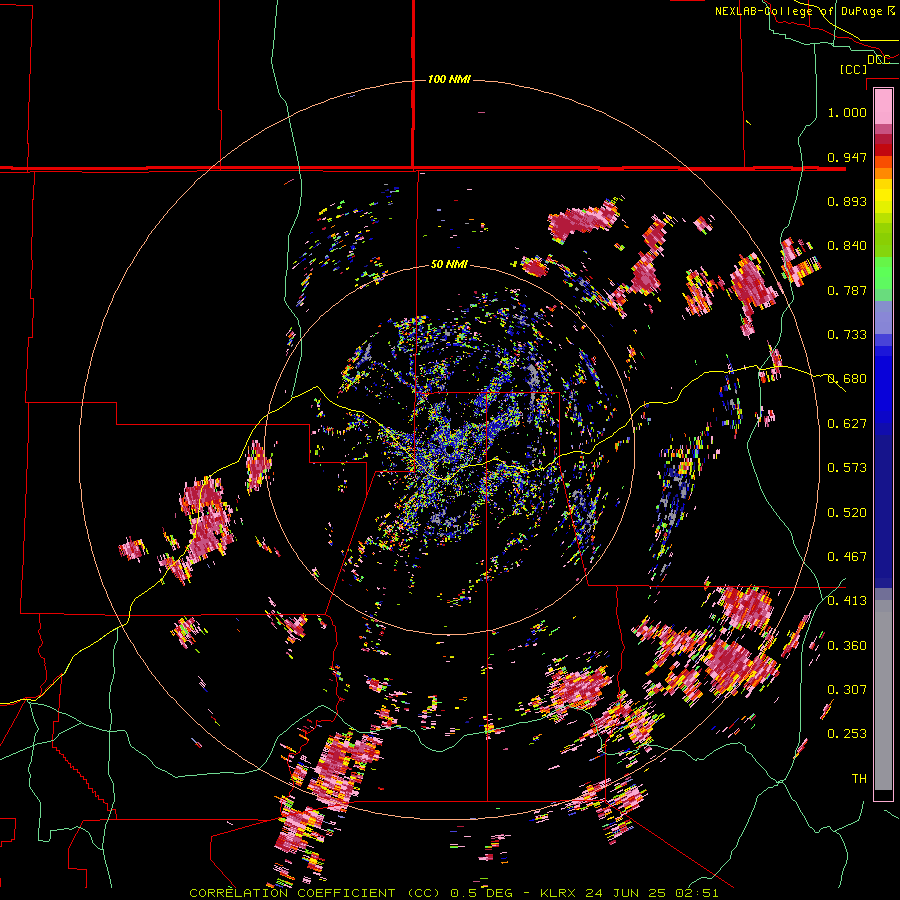Click the 1.000 legend value
Image resolution: width=900 pixels, height=900 pixels.
pyautogui.click(x=847, y=112)
